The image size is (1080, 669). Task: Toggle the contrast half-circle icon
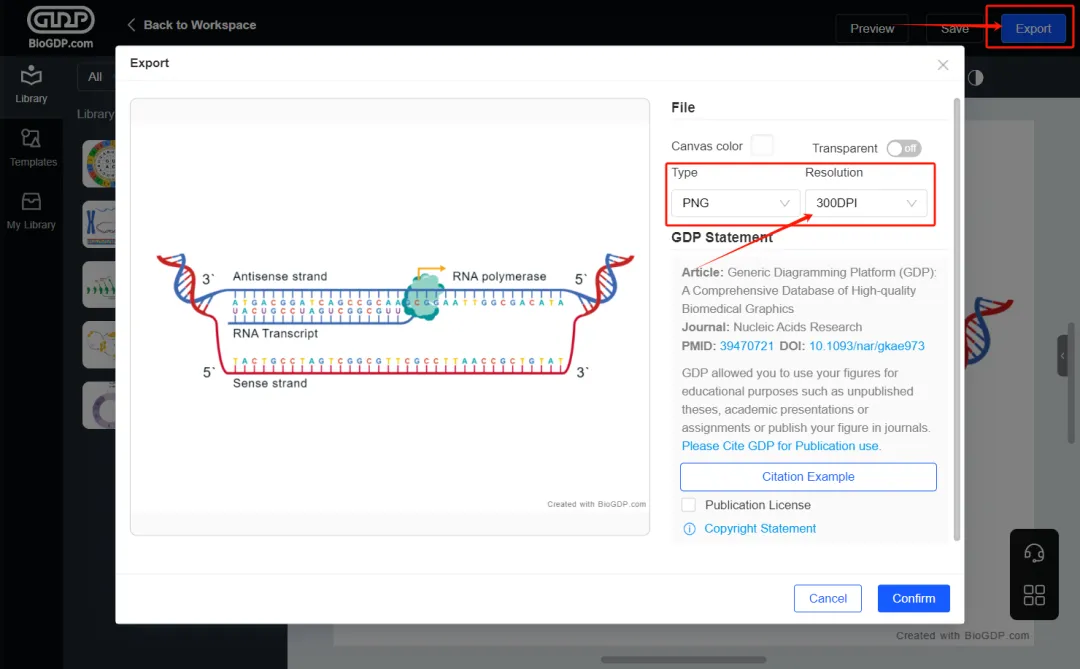pyautogui.click(x=975, y=78)
